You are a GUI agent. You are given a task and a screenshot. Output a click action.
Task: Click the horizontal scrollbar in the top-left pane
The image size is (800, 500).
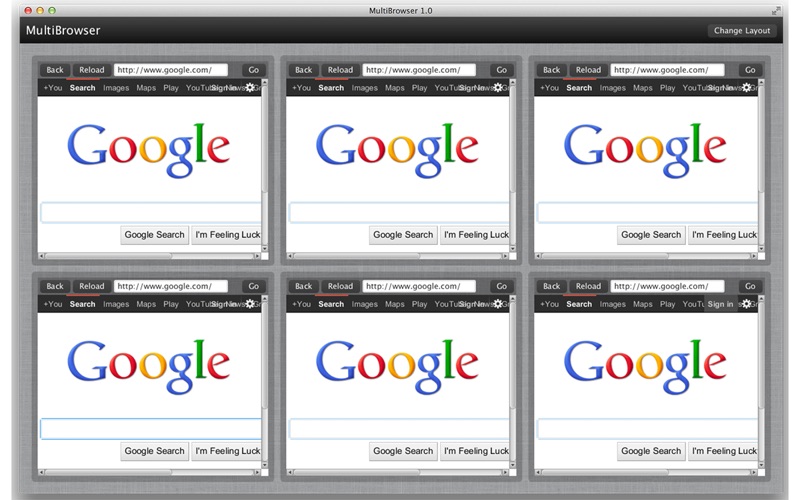(149, 256)
